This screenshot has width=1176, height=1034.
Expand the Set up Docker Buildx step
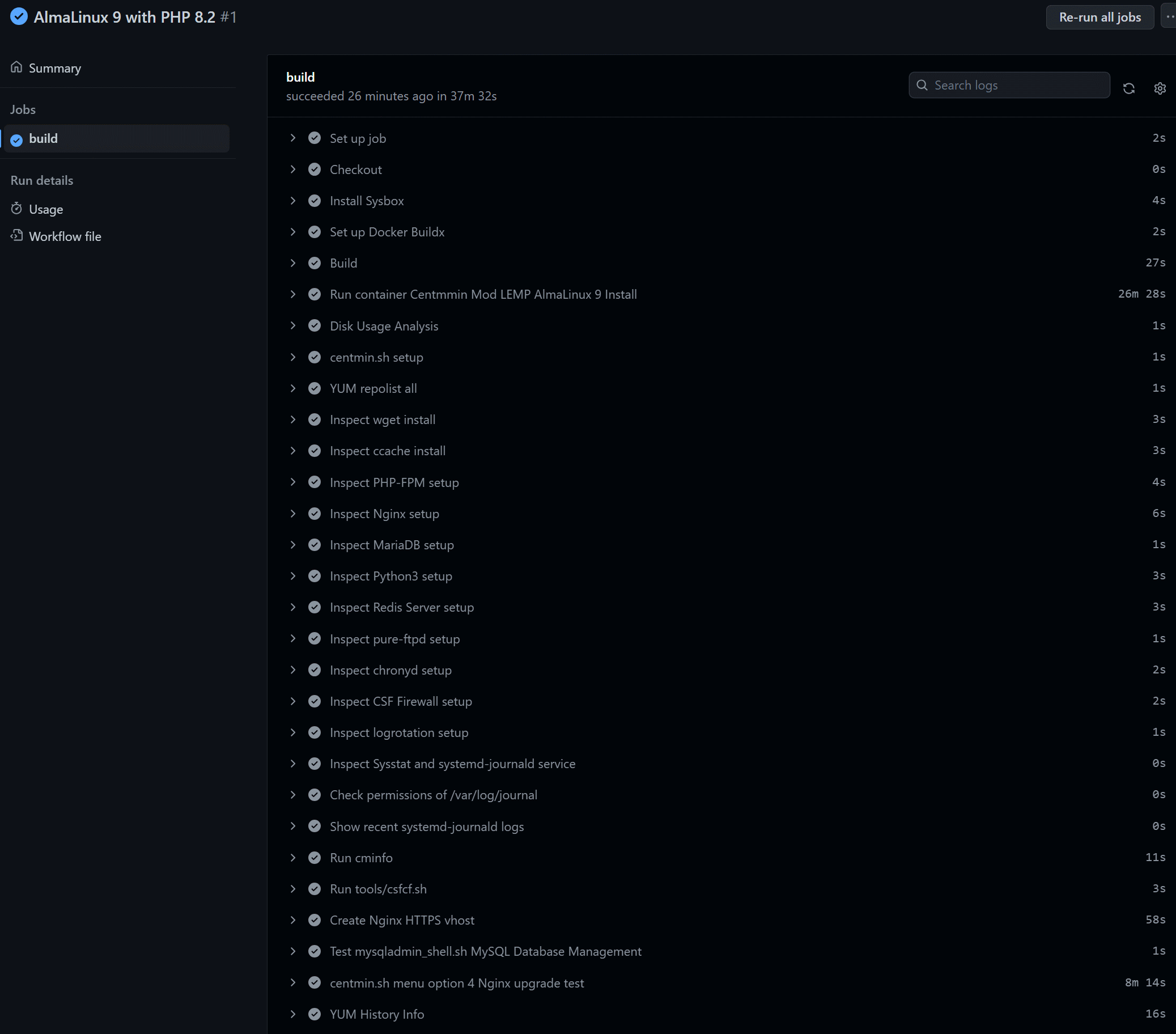tap(293, 232)
